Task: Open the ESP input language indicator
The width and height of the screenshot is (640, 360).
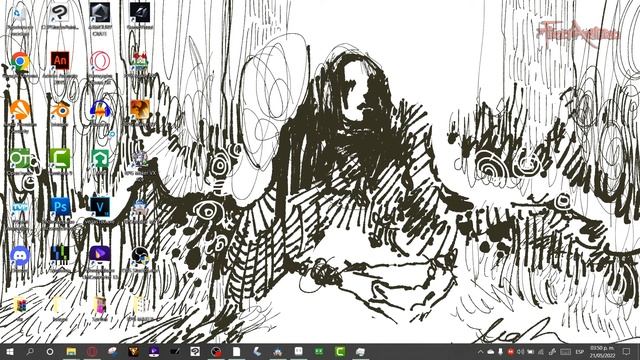Action: 579,351
